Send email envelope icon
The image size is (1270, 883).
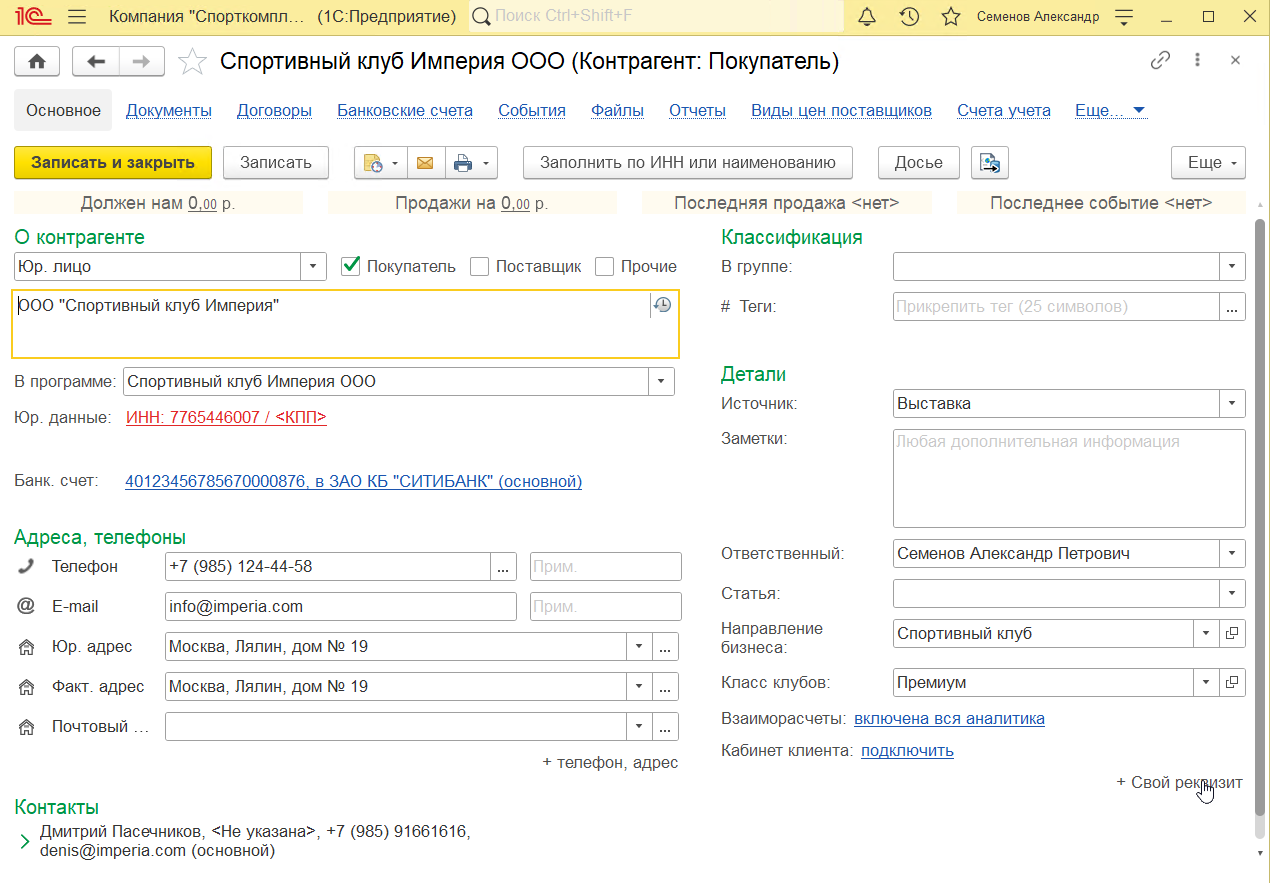click(425, 163)
